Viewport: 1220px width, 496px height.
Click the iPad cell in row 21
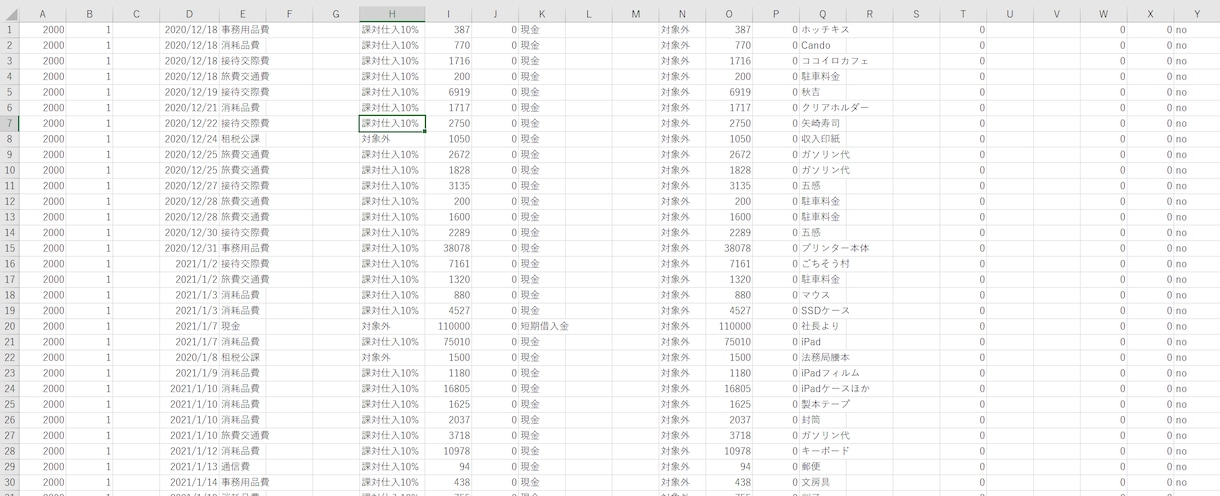pos(823,342)
